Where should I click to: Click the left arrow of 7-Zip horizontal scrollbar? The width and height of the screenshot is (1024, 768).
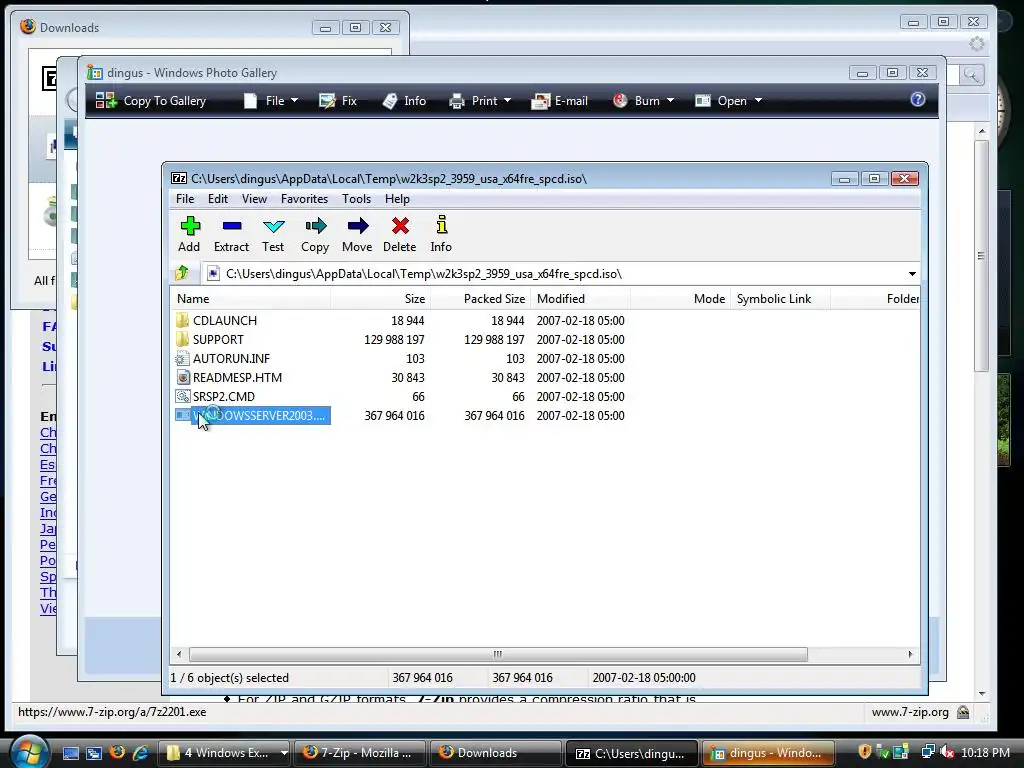point(180,654)
